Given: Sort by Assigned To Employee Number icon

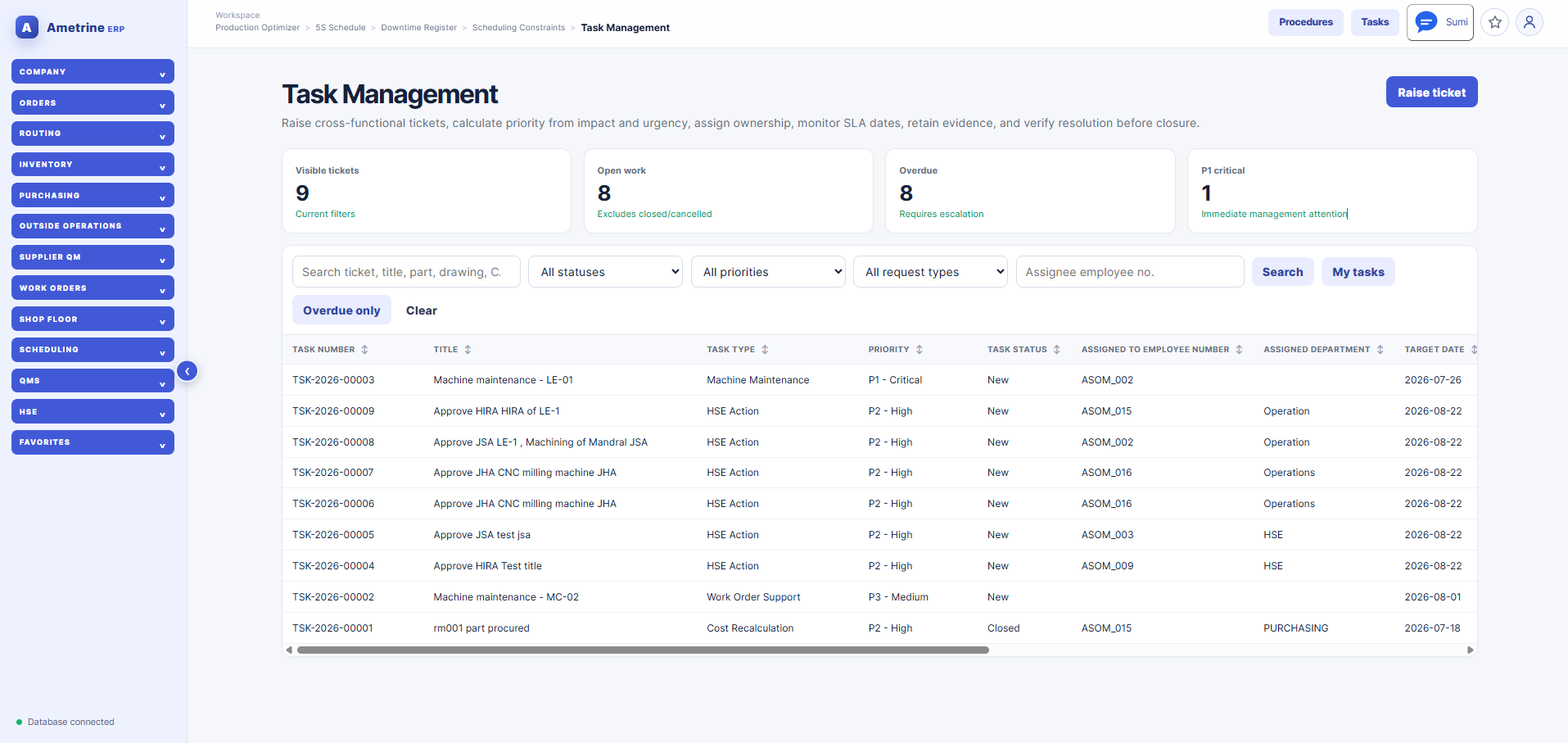Looking at the screenshot, I should click(1239, 350).
